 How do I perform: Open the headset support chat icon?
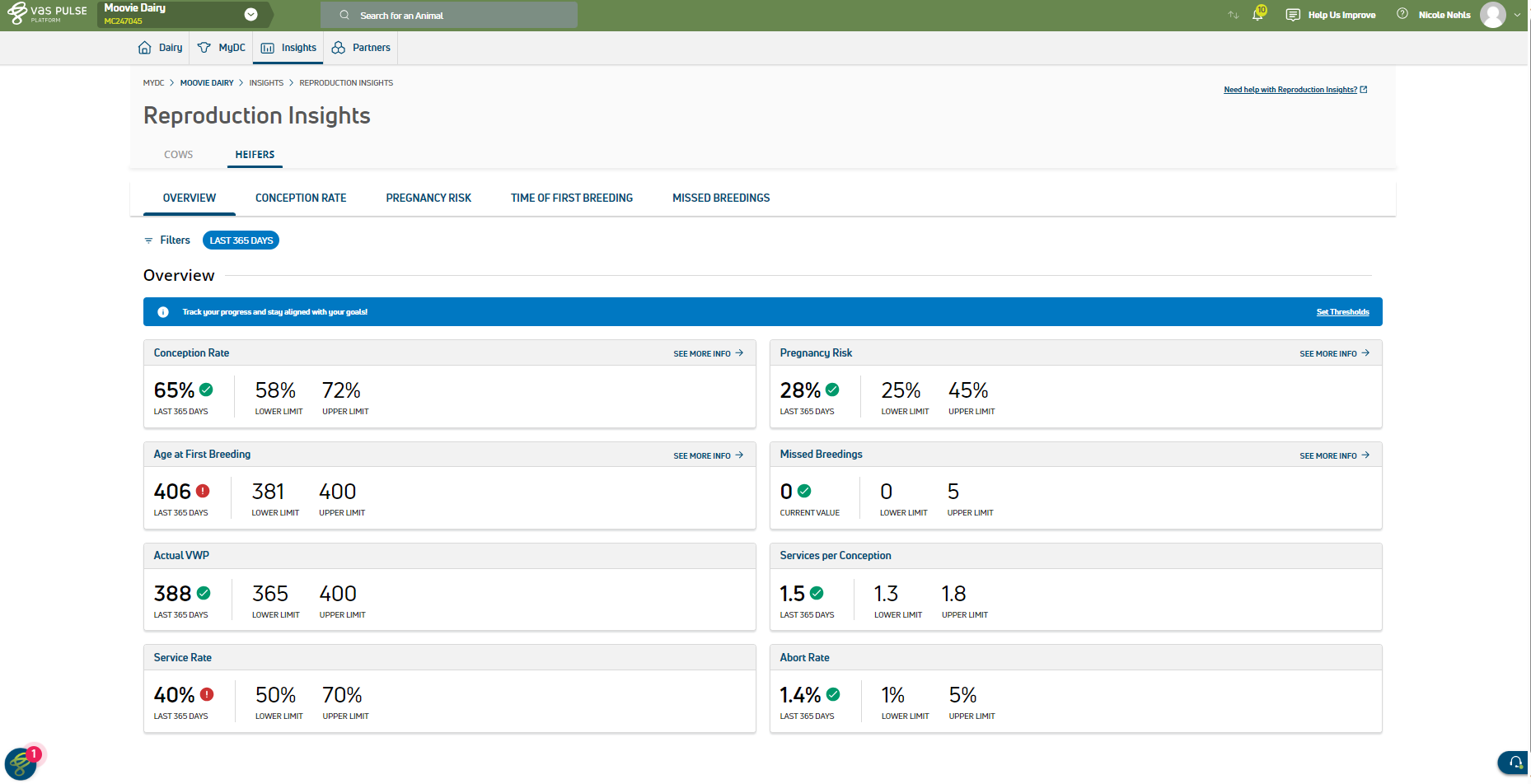1515,763
